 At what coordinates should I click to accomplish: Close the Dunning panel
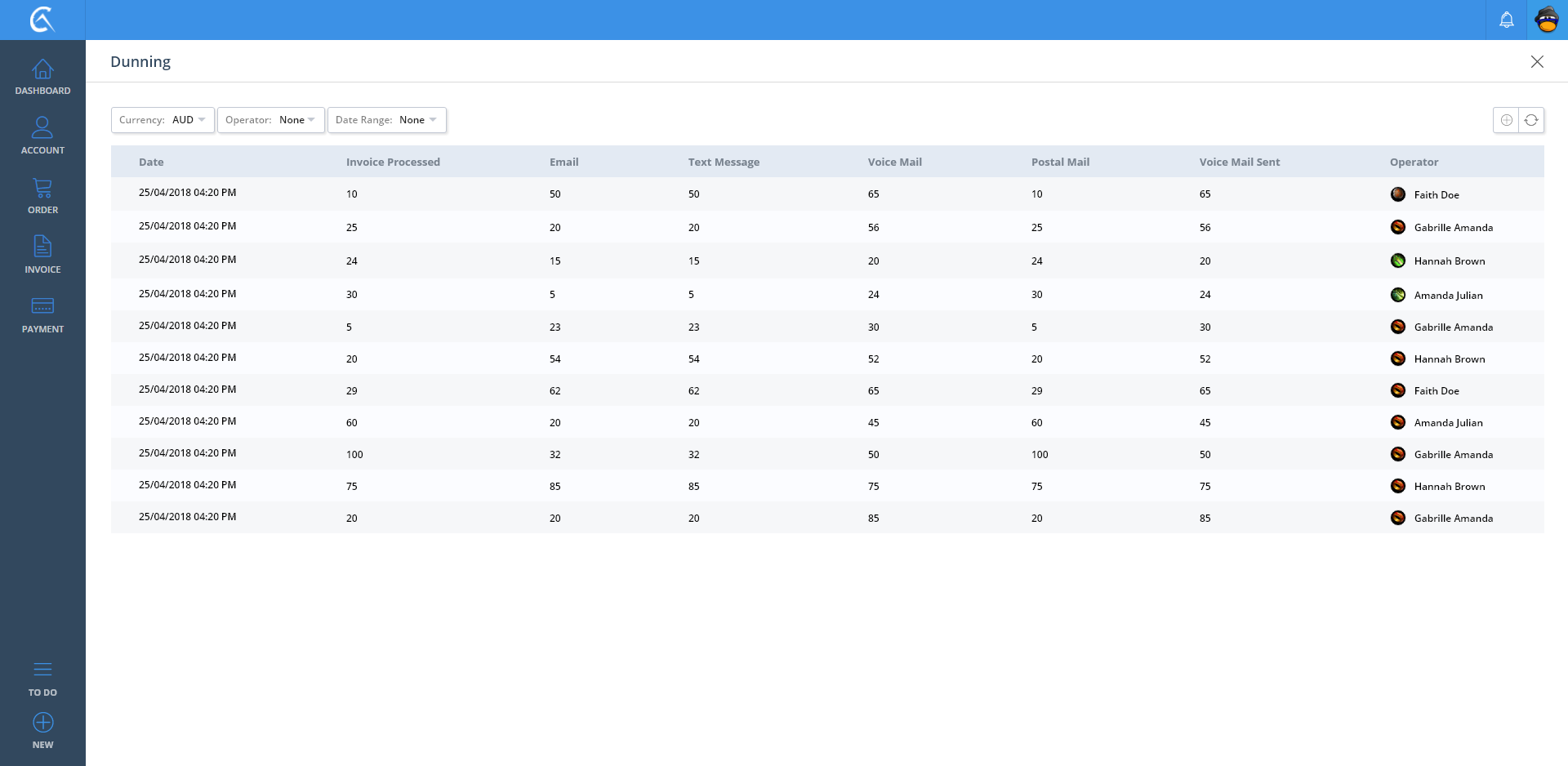point(1536,62)
